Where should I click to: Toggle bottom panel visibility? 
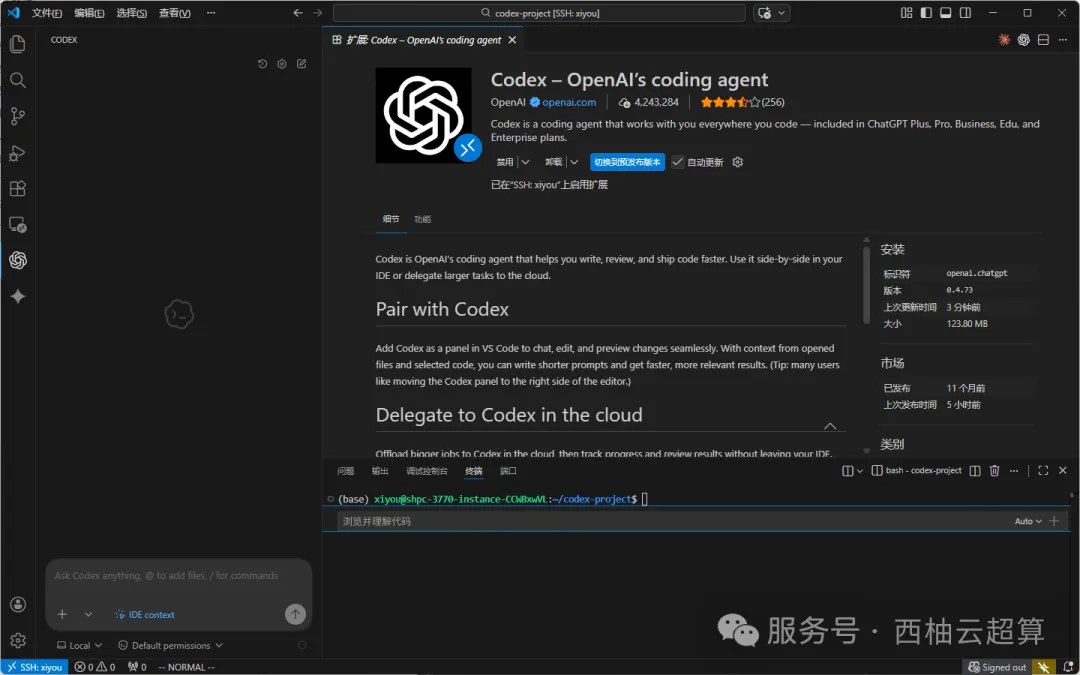click(x=946, y=13)
